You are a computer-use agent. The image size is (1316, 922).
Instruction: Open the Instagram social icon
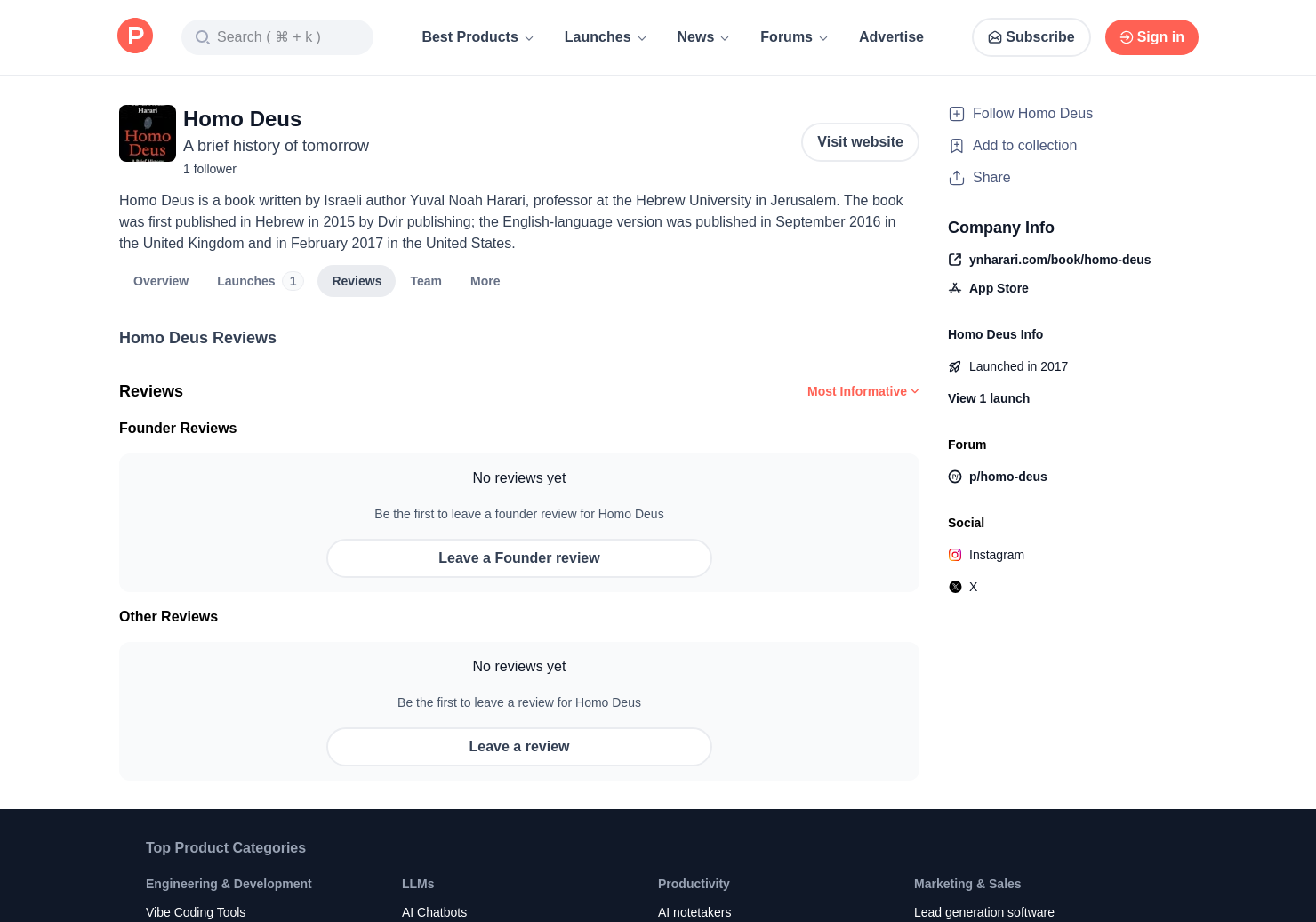click(x=955, y=555)
